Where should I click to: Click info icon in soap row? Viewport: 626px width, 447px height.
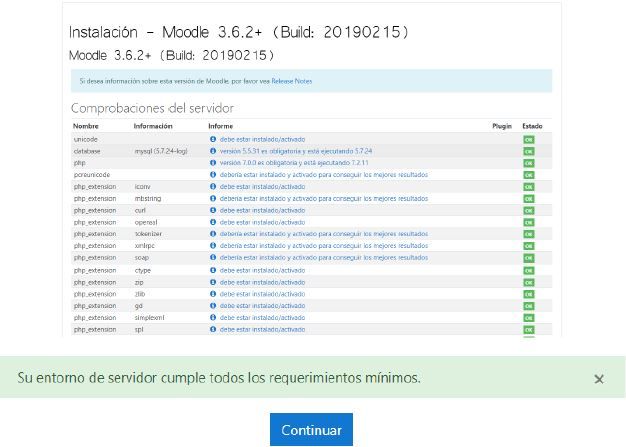click(213, 258)
